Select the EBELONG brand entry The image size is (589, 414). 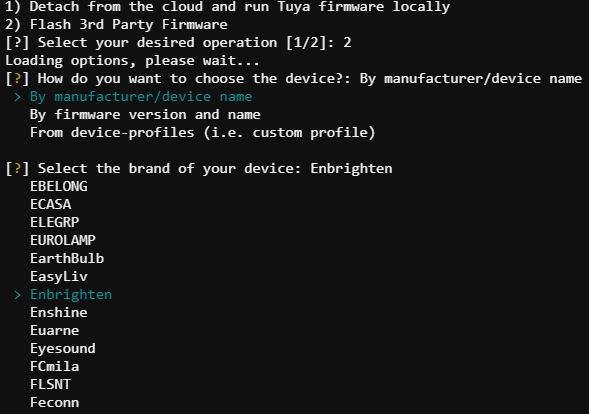[59, 186]
